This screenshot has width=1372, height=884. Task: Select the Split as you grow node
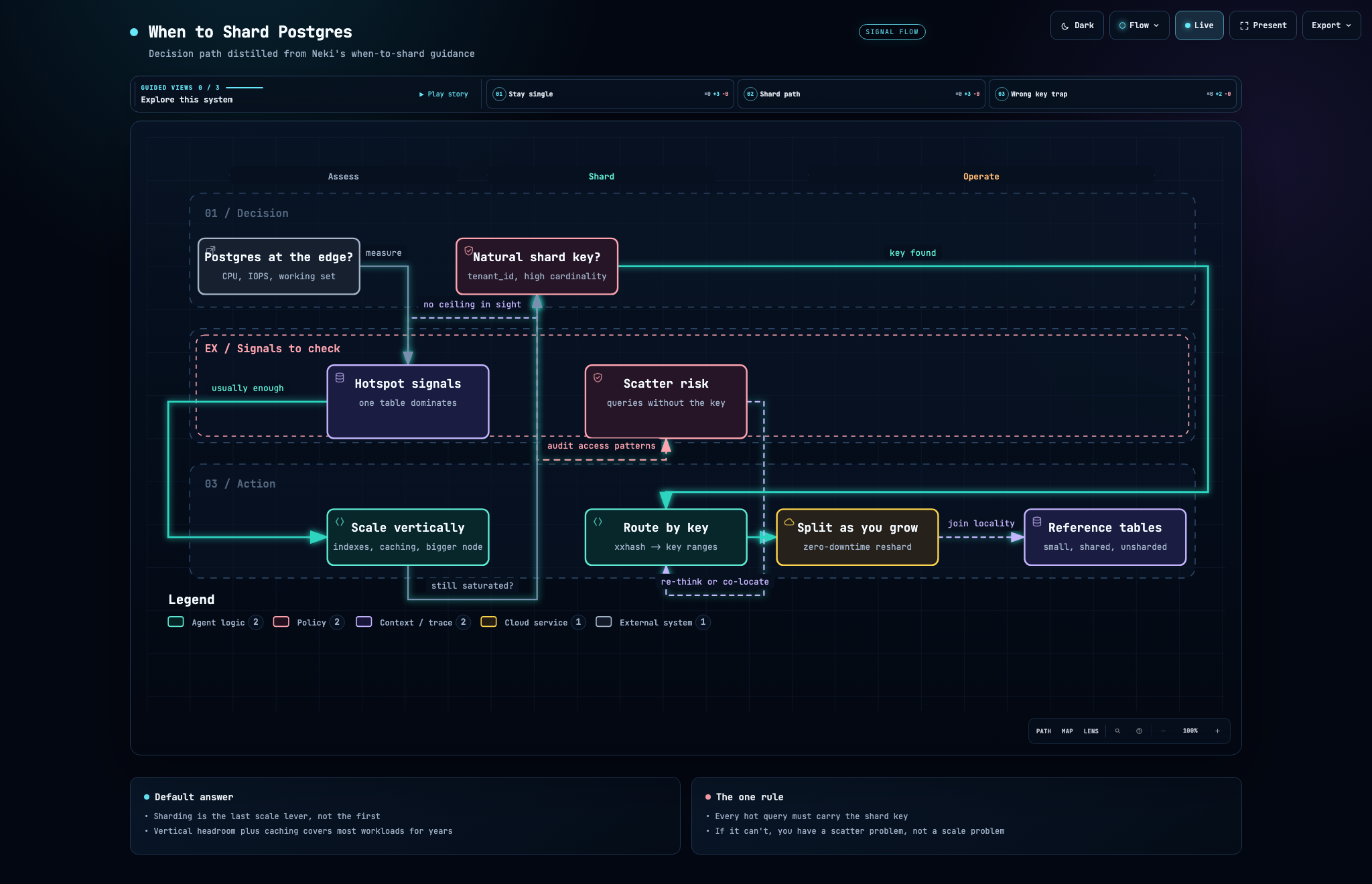pos(857,537)
